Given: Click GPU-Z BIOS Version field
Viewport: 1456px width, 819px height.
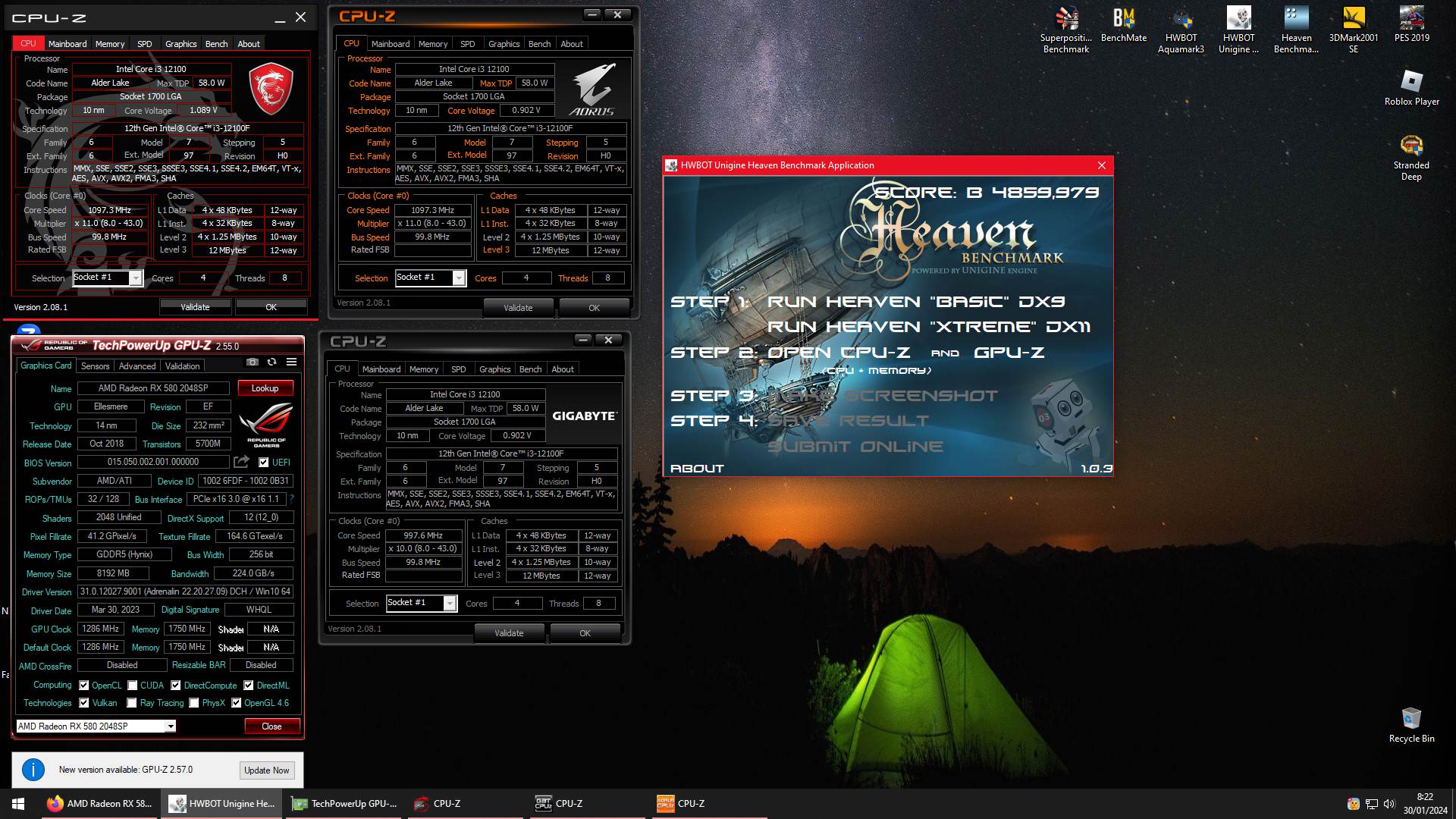Looking at the screenshot, I should pos(153,462).
